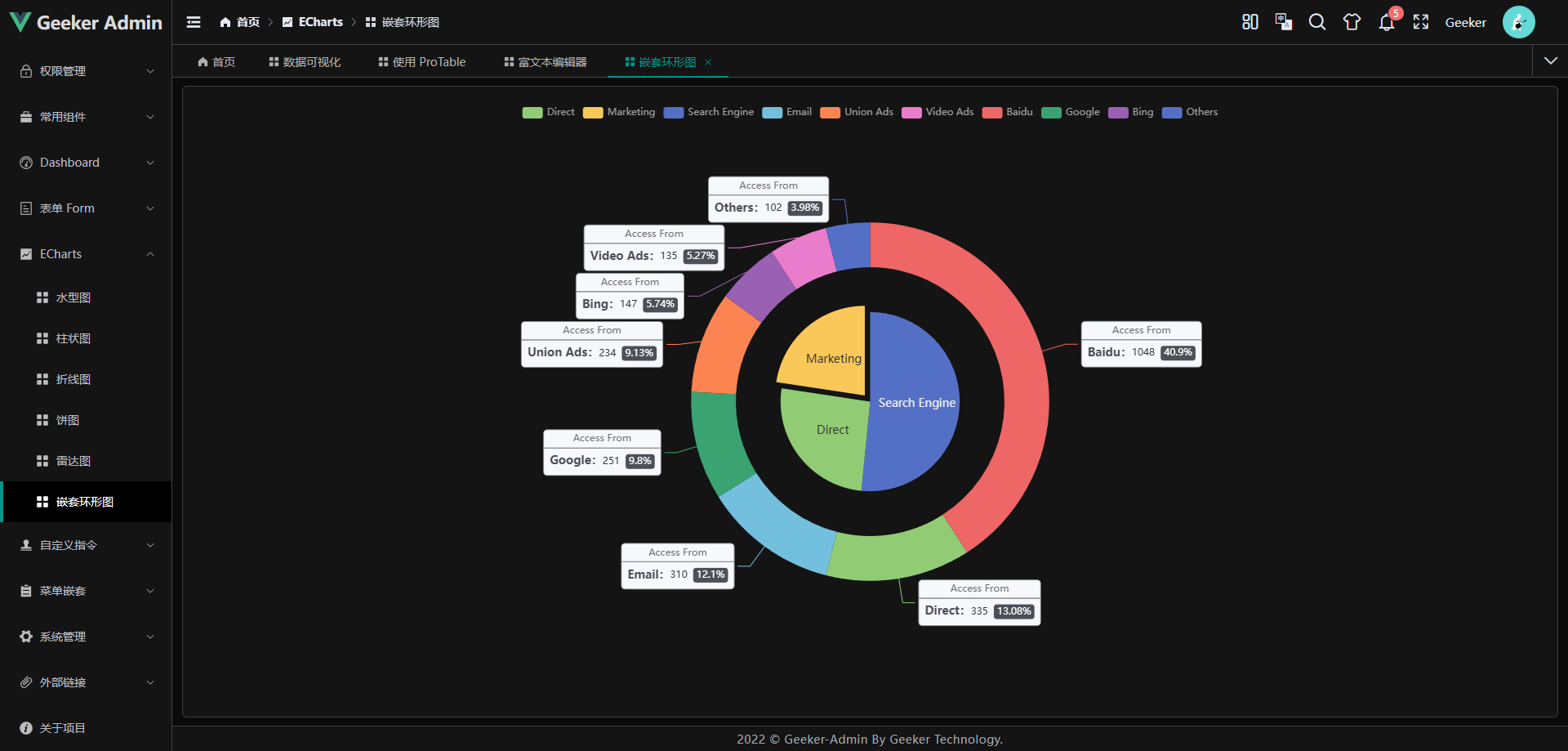
Task: Open the language translation icon
Action: 1283,22
